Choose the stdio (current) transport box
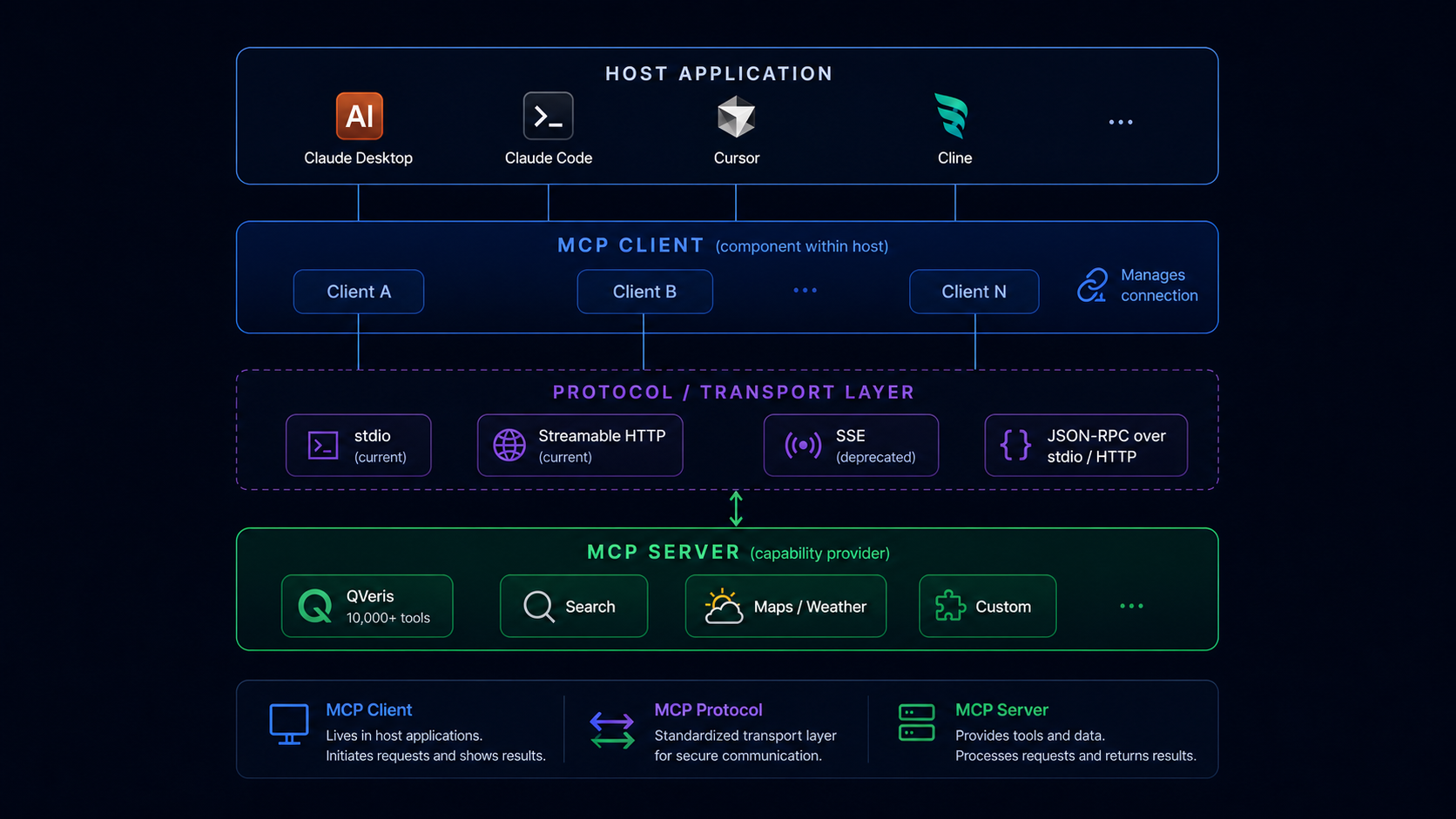This screenshot has height=819, width=1456. [x=359, y=446]
